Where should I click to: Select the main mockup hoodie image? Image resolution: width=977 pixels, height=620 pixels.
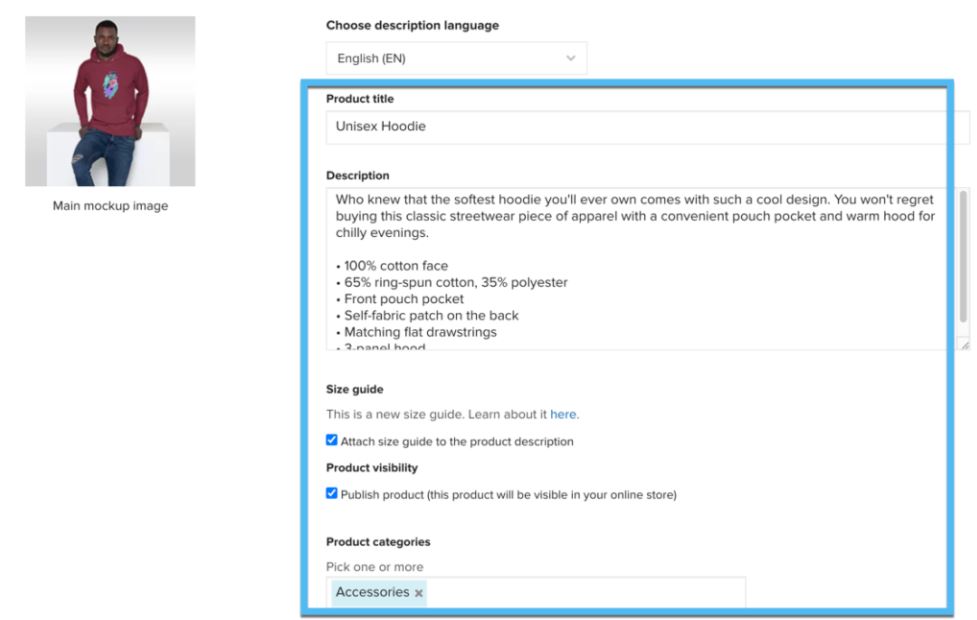(110, 101)
